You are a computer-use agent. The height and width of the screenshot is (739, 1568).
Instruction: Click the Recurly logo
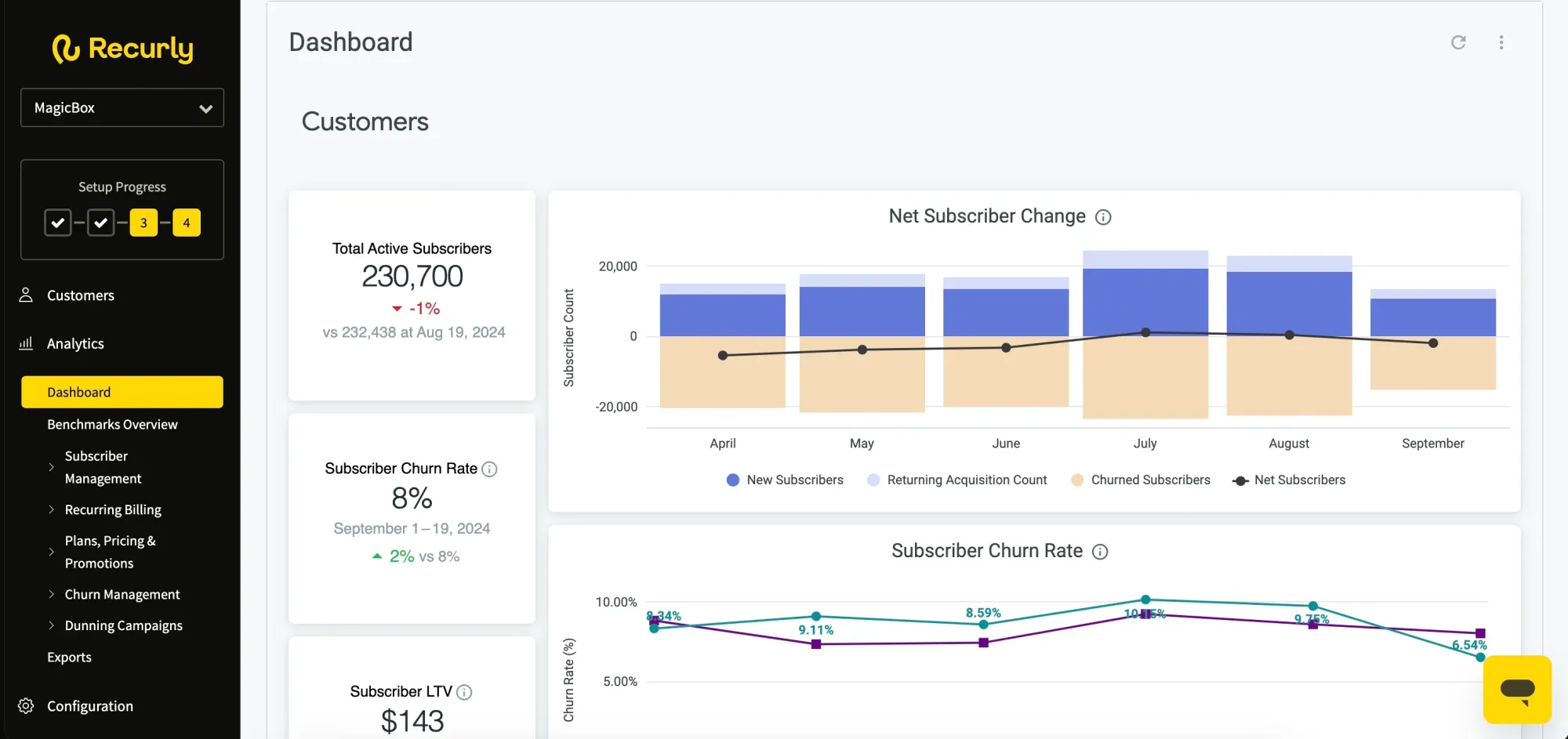122,49
